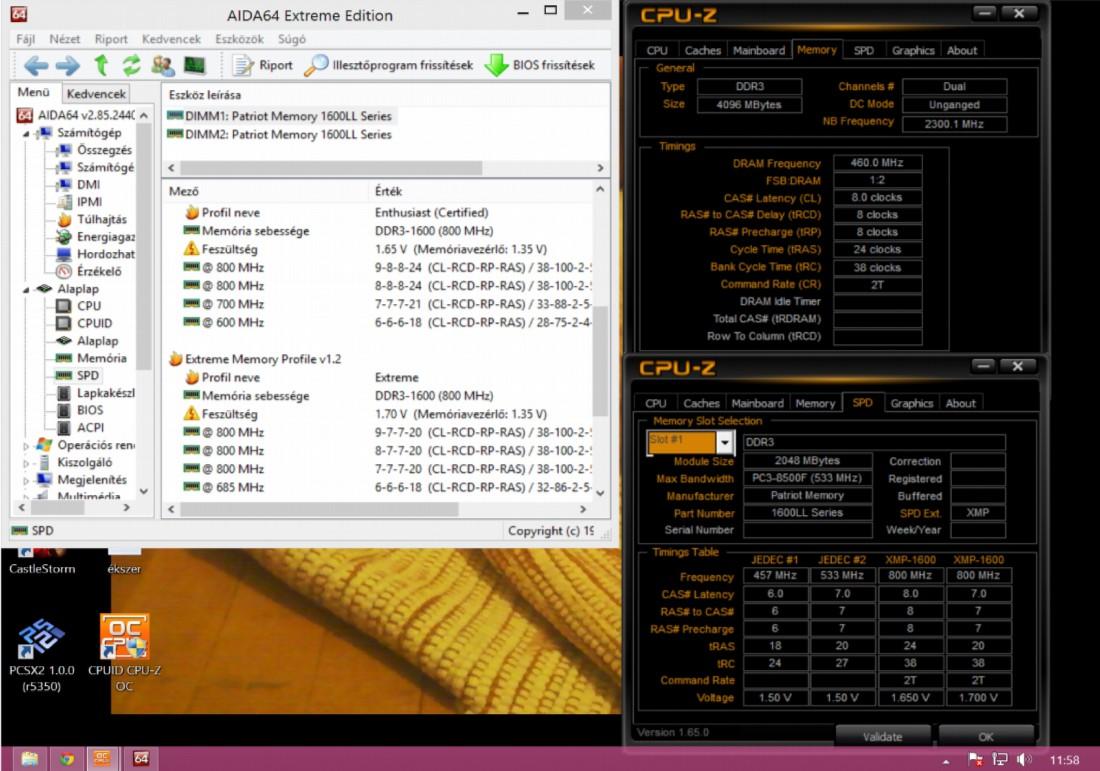
Task: Open the CPUID CPU-Z OC desktop shortcut
Action: click(x=124, y=652)
